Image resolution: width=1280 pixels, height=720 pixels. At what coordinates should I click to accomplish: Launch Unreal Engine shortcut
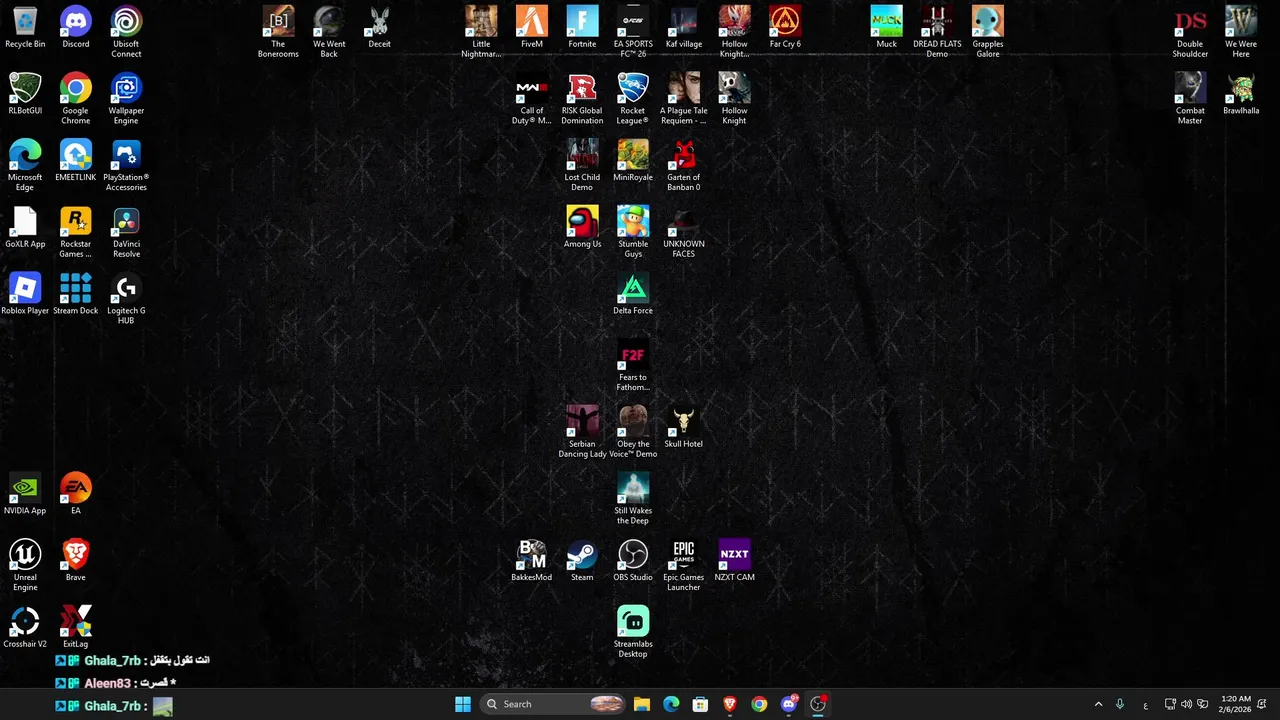(x=25, y=566)
